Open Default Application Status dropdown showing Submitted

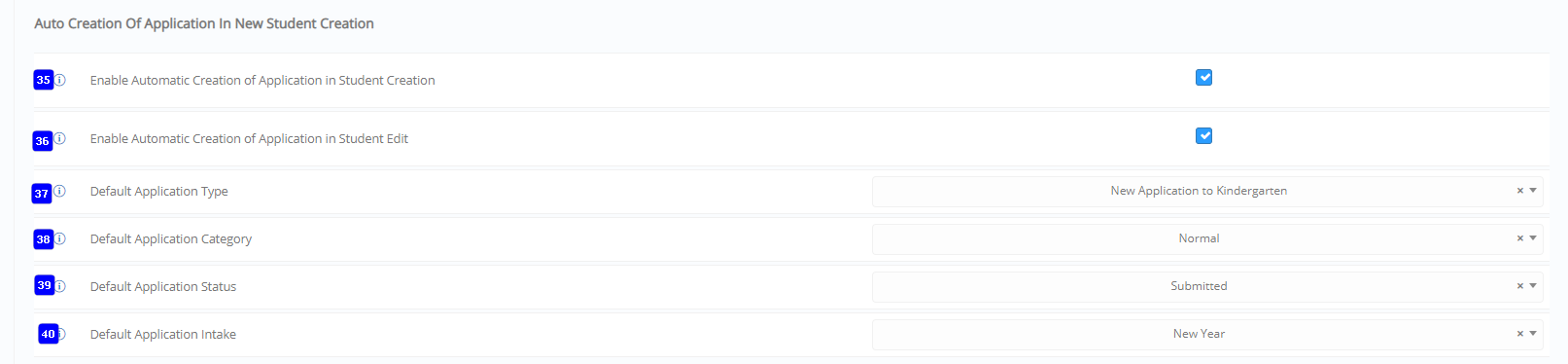coord(1206,286)
